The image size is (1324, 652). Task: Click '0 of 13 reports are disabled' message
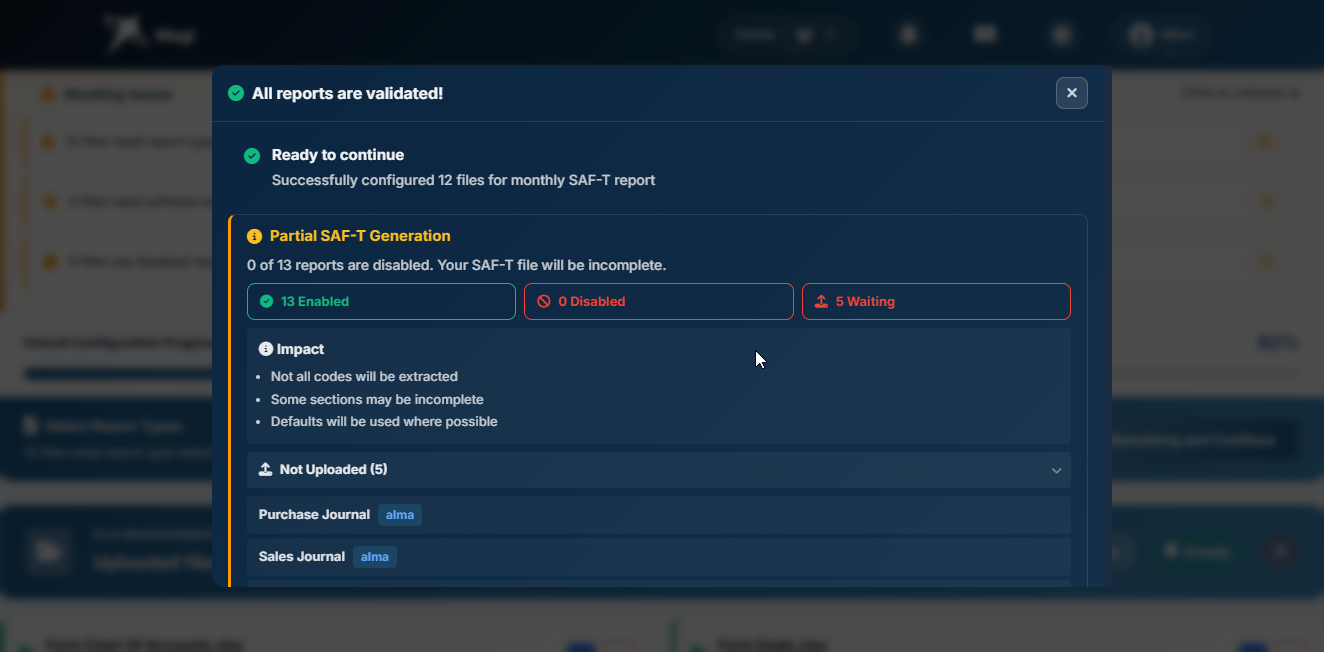[456, 265]
